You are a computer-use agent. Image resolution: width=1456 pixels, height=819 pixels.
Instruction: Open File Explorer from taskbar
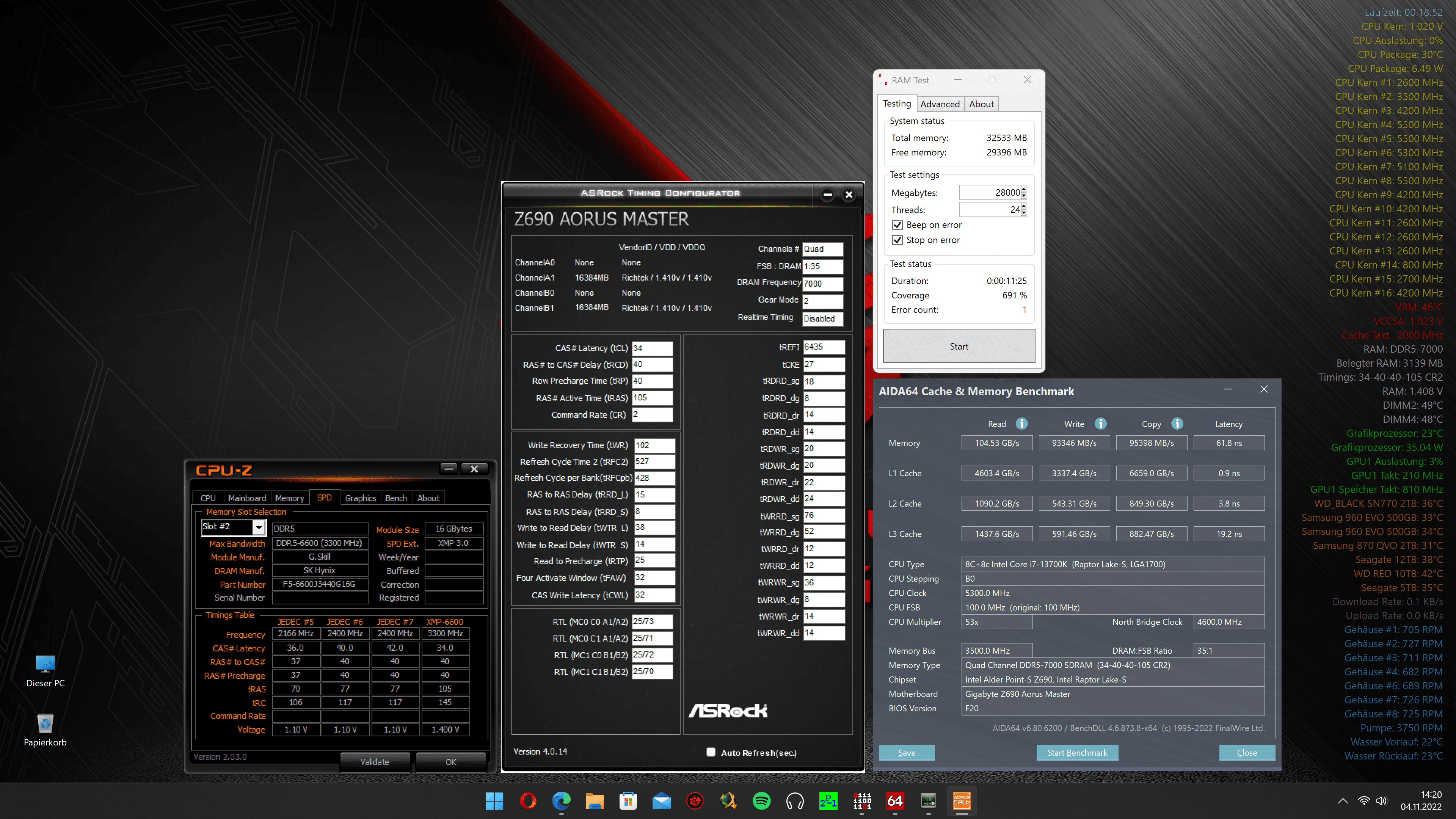click(595, 801)
